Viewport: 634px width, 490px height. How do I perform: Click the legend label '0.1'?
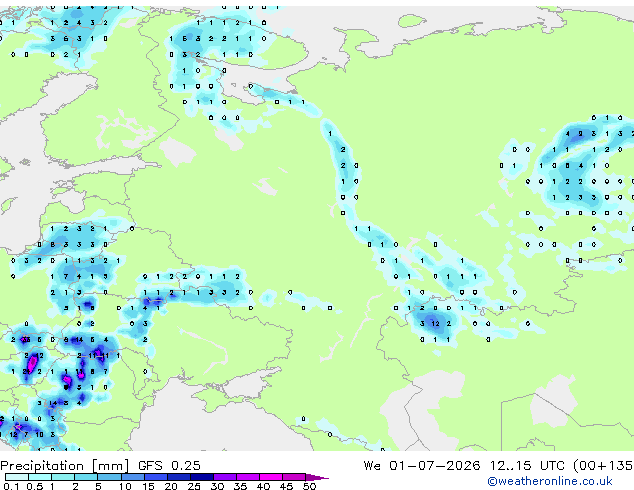[x=11, y=486]
